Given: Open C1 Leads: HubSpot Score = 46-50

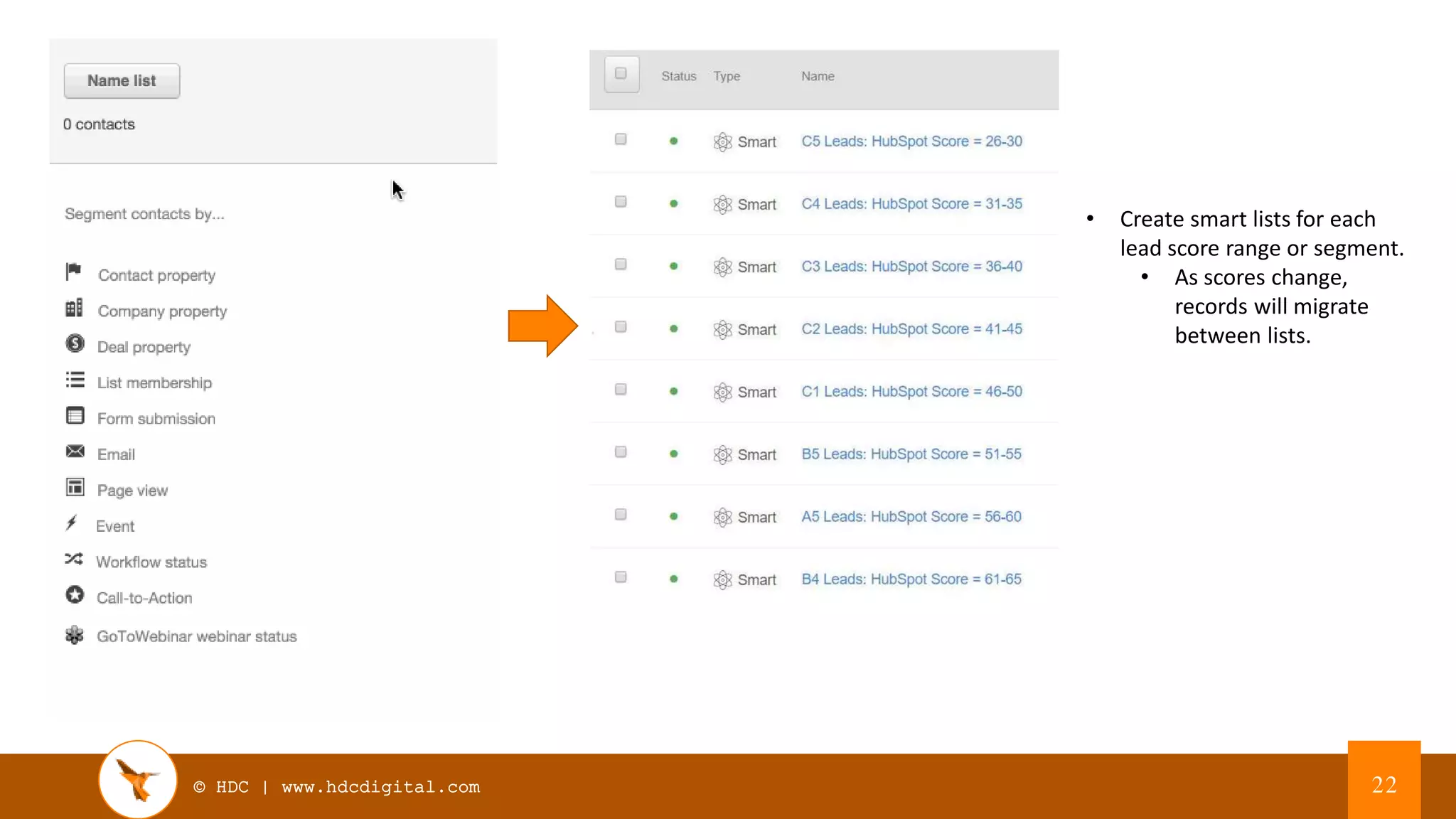Looking at the screenshot, I should [911, 391].
